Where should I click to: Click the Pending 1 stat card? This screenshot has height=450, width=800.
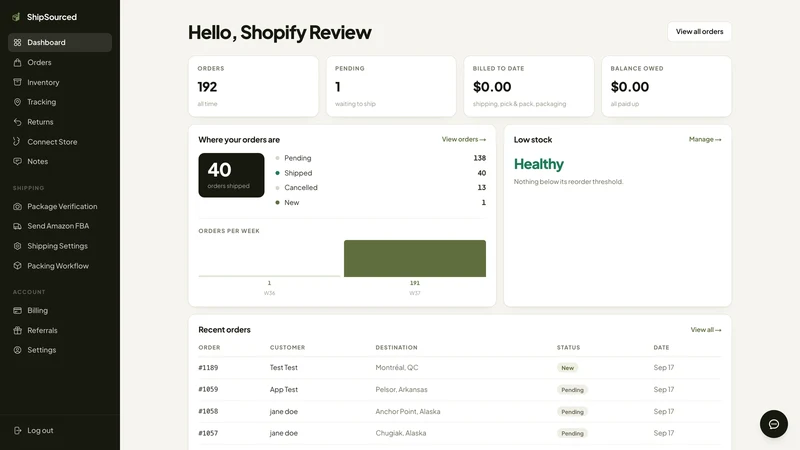(391, 86)
